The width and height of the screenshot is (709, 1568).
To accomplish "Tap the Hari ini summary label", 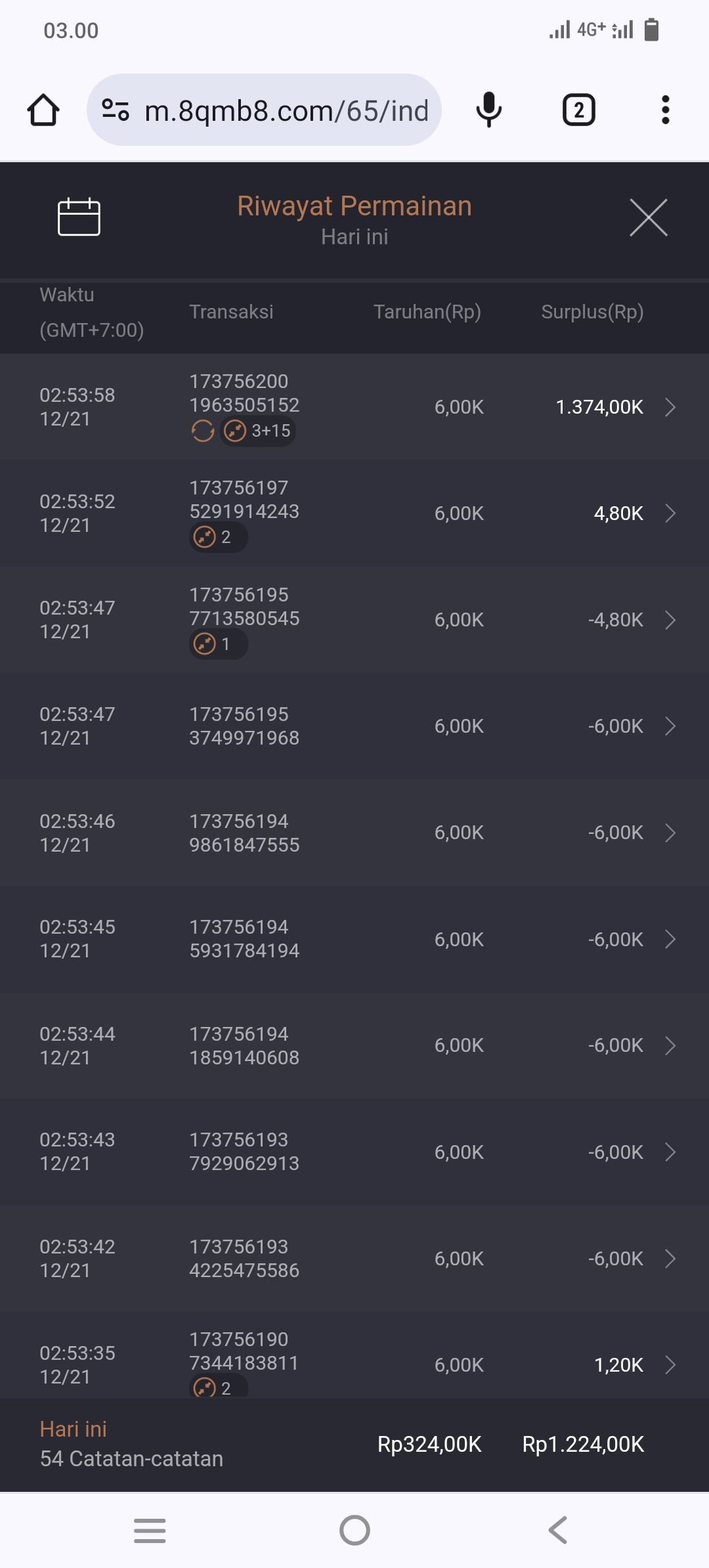I will tap(74, 1429).
